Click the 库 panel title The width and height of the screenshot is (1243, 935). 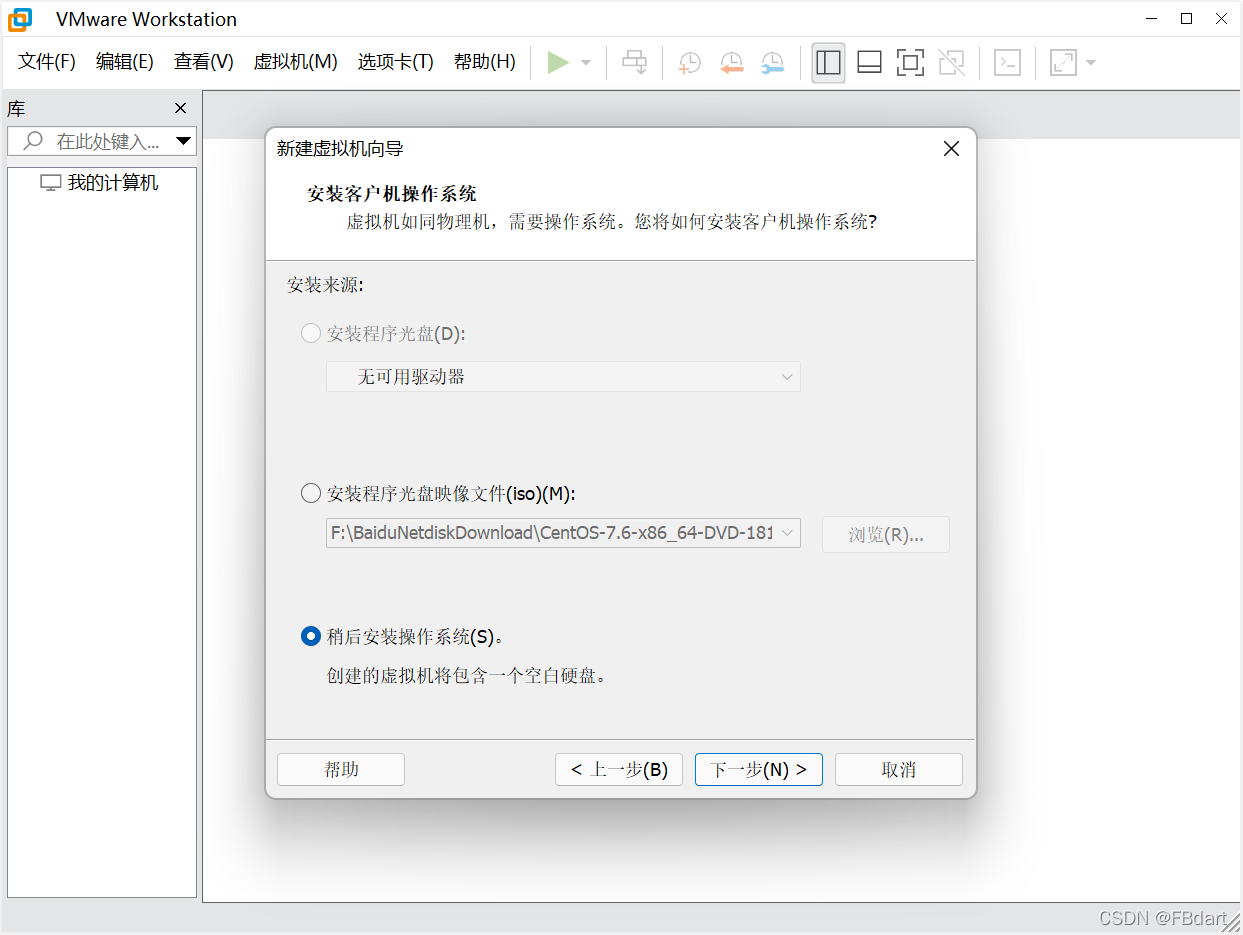coord(16,109)
